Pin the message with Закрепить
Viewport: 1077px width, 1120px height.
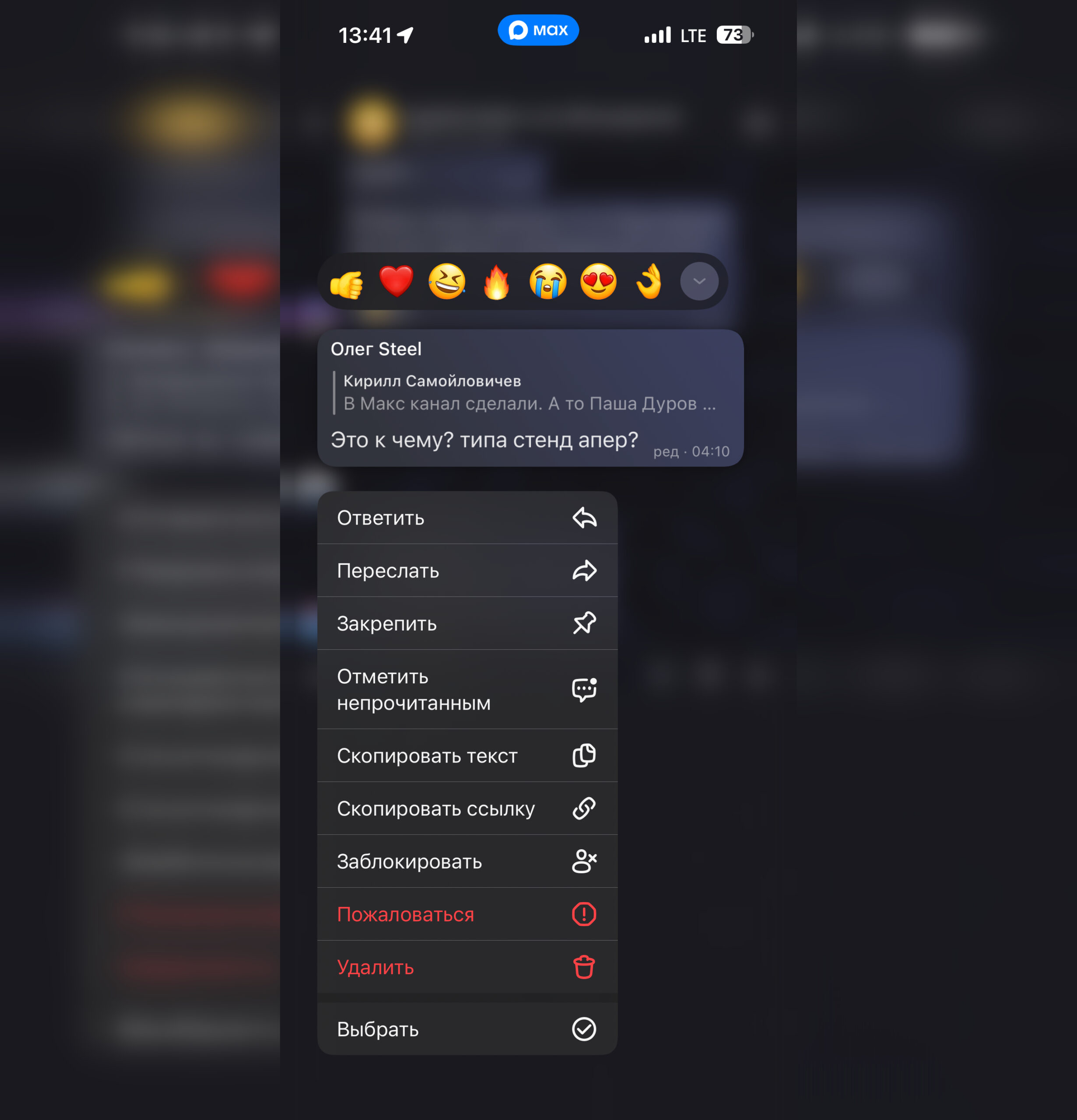point(467,623)
